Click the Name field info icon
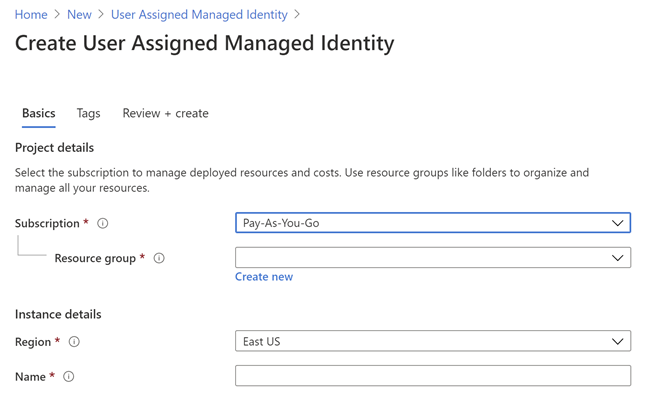This screenshot has width=650, height=403. point(69,377)
